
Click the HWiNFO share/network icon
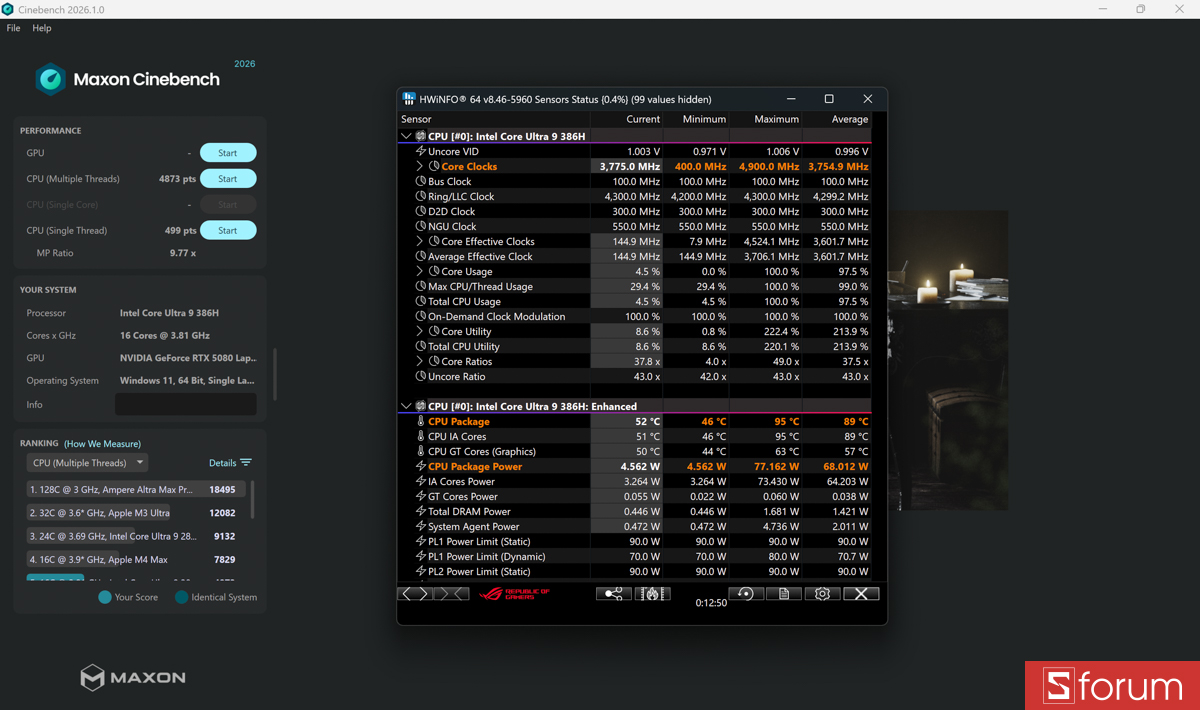coord(613,593)
